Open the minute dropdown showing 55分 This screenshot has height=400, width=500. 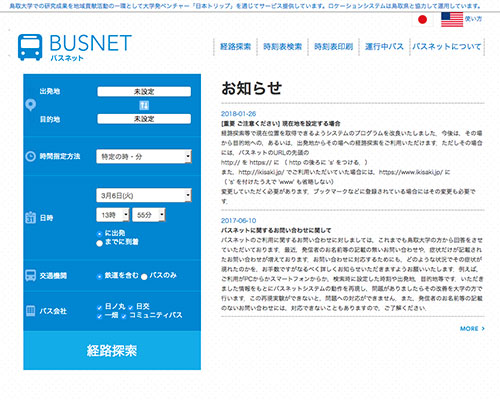point(149,215)
